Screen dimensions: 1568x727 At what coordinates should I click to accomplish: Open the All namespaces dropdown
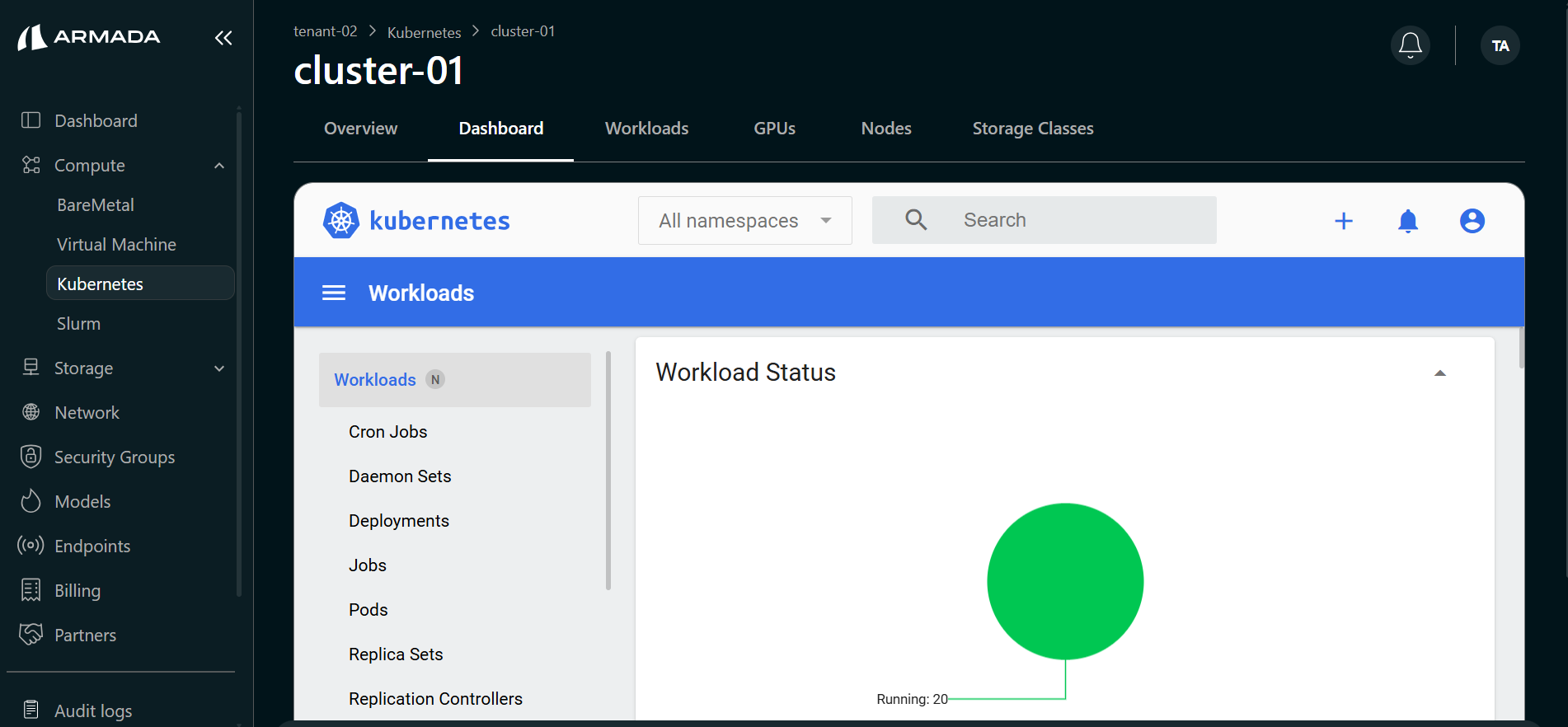(x=745, y=220)
